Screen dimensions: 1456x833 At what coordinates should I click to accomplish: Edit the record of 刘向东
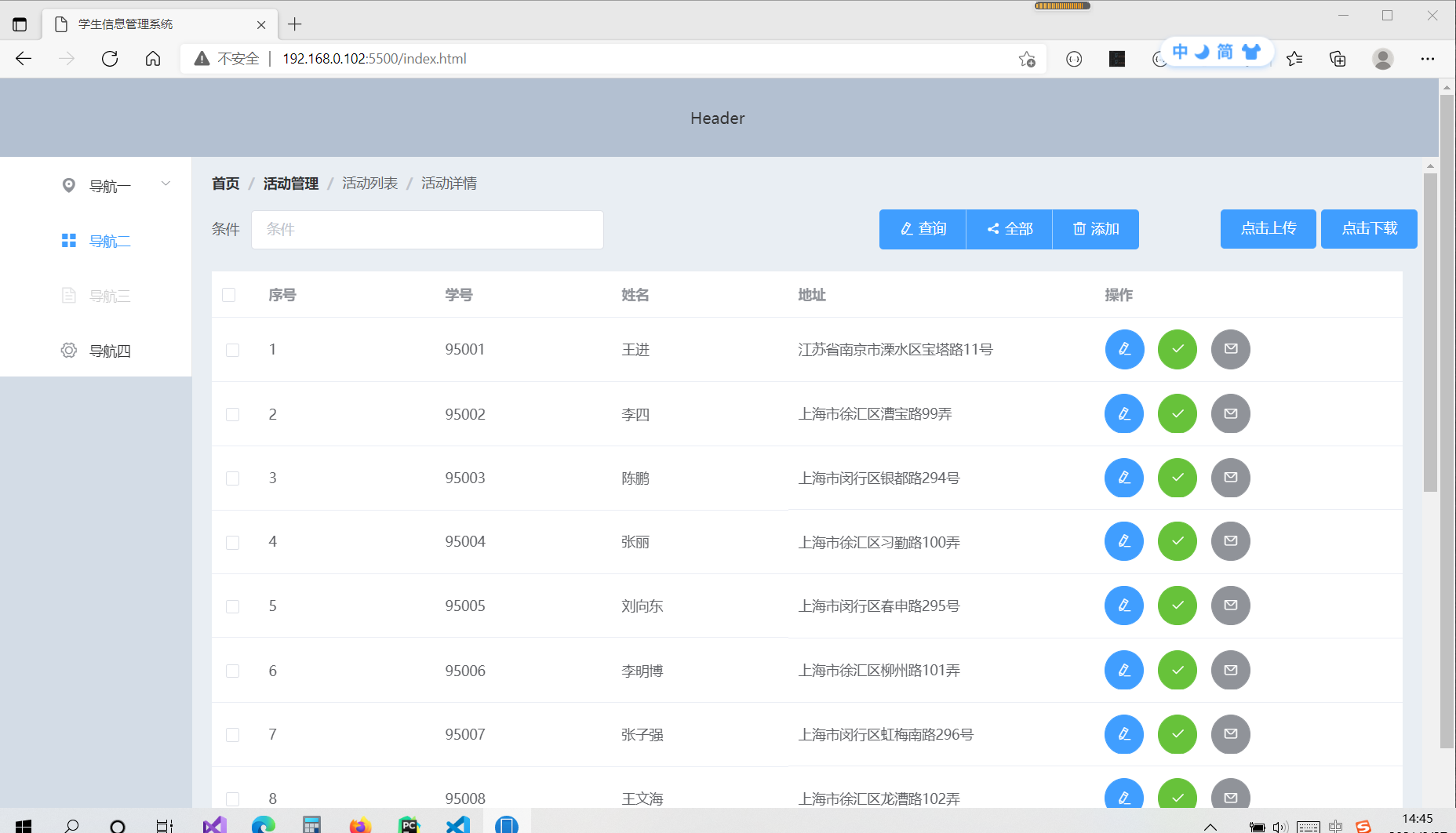(x=1124, y=606)
